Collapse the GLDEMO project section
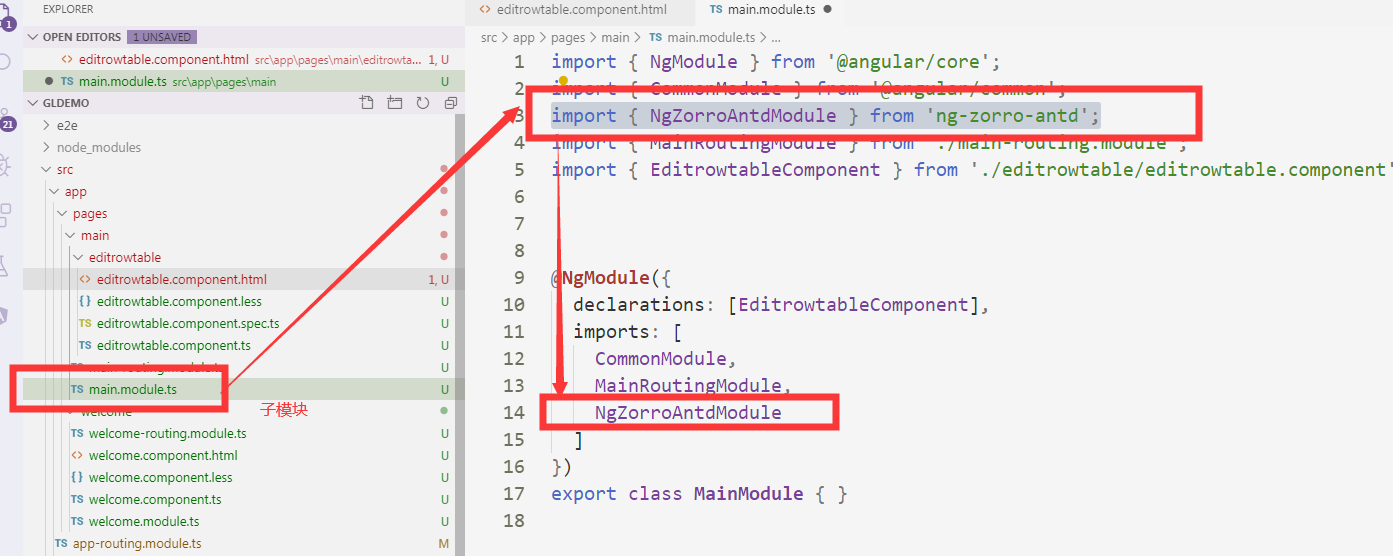This screenshot has height=556, width=1393. click(33, 103)
